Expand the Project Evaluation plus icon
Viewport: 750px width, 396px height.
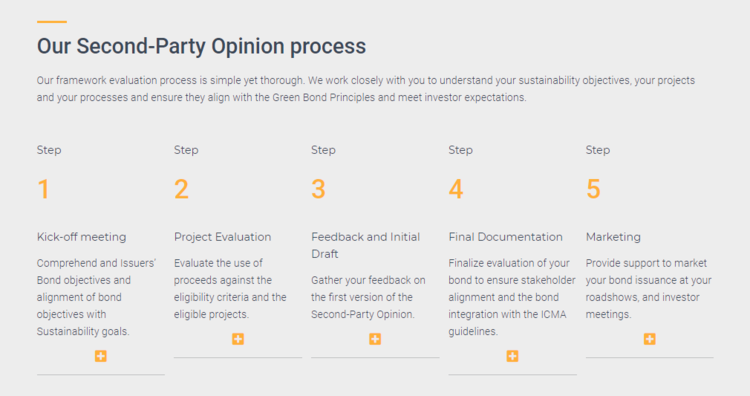point(238,339)
